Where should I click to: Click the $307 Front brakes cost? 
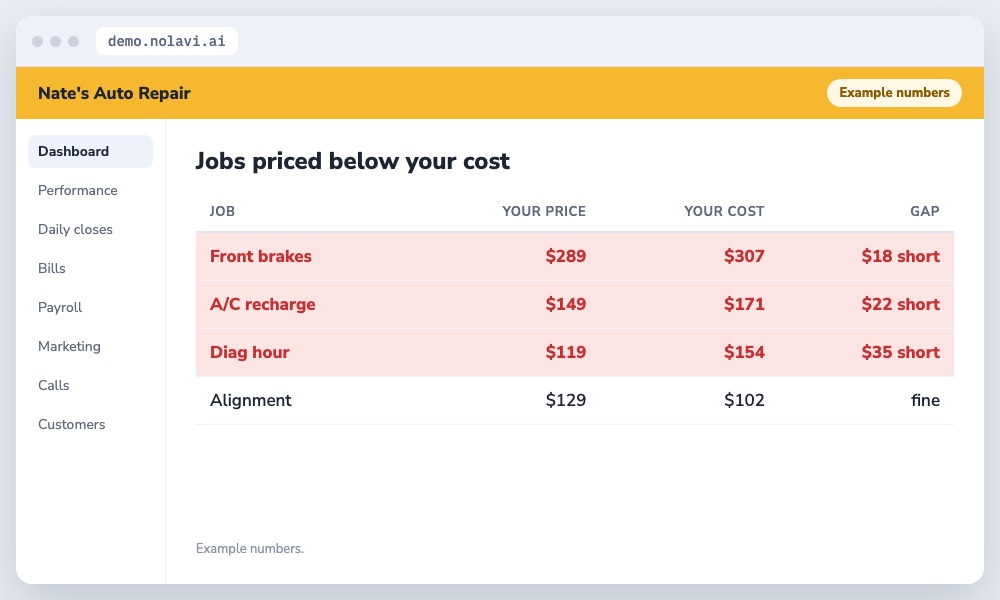pos(744,256)
